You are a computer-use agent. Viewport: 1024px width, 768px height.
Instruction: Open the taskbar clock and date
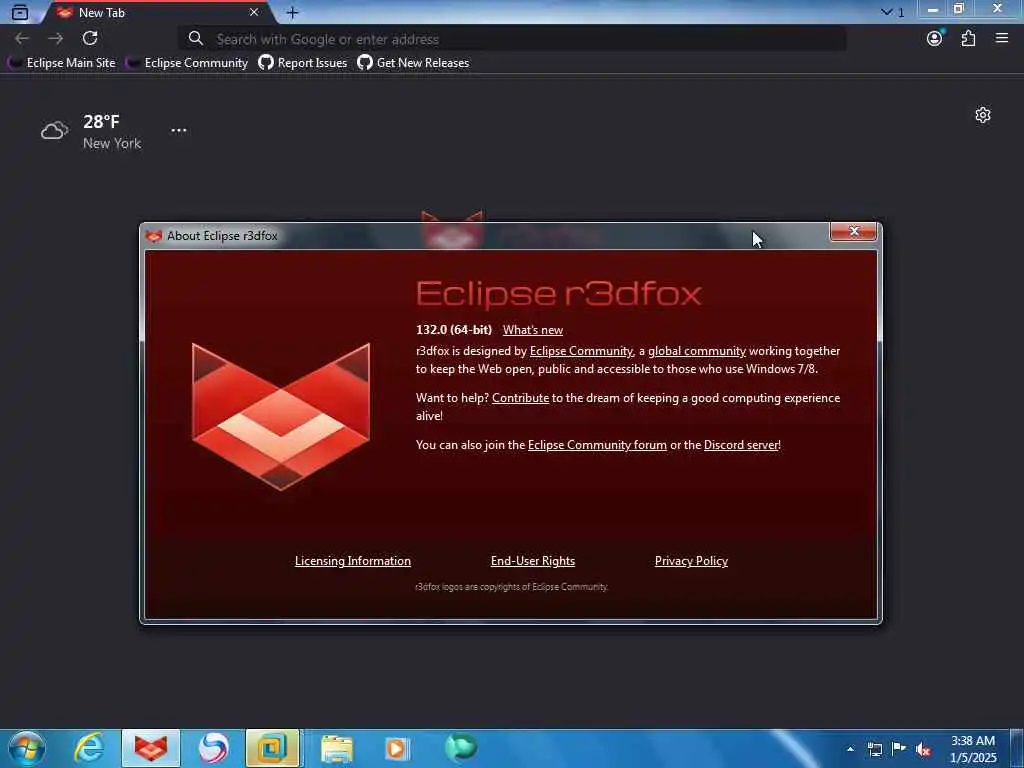(x=973, y=749)
